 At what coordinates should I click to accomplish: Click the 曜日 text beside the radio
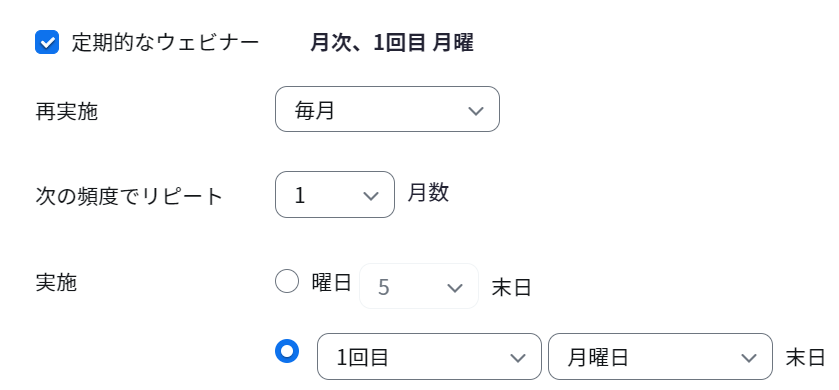tap(331, 282)
